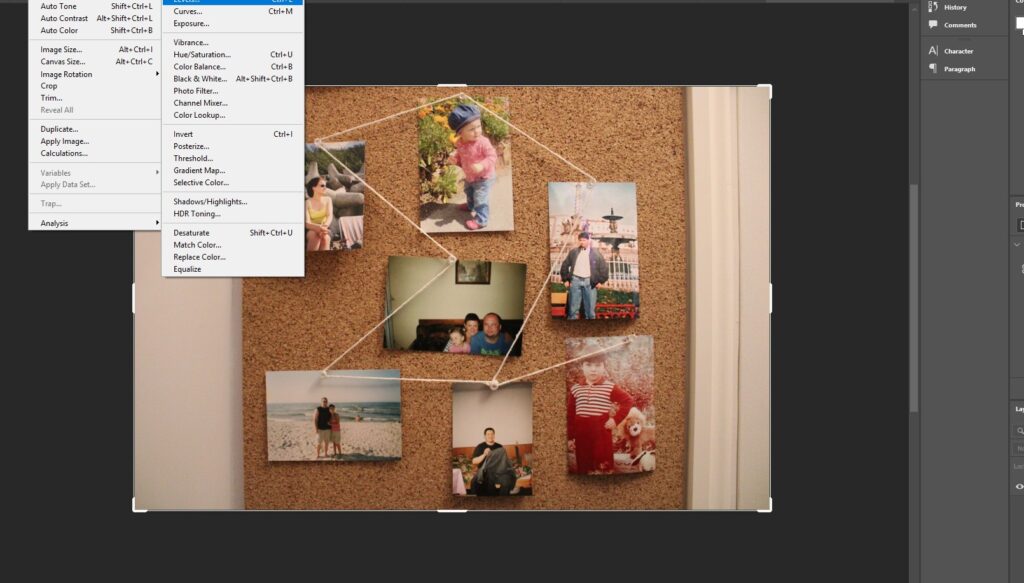The height and width of the screenshot is (583, 1024).
Task: Choose HDR Toning from Adjustments
Action: (232, 213)
